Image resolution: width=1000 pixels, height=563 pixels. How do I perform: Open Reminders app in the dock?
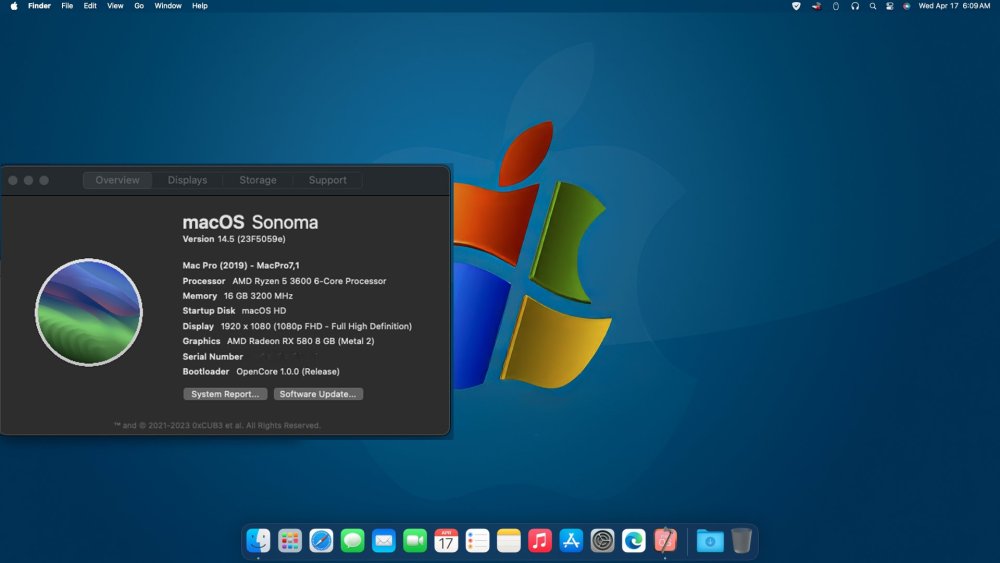(x=477, y=541)
